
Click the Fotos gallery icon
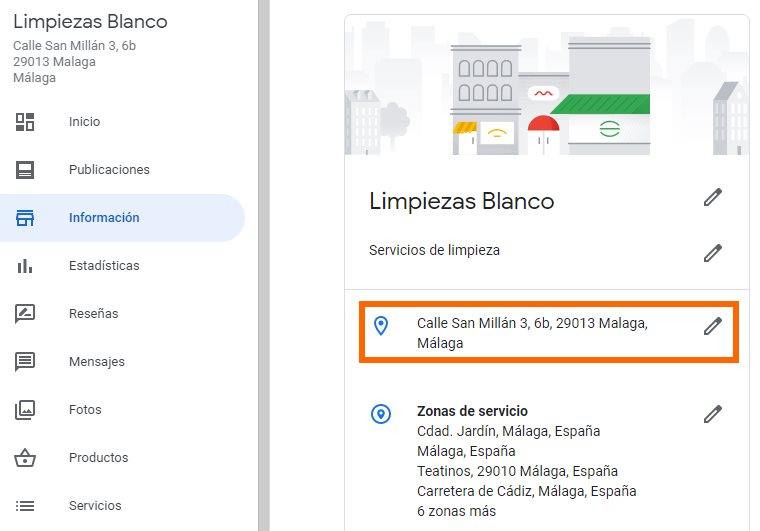coord(25,410)
